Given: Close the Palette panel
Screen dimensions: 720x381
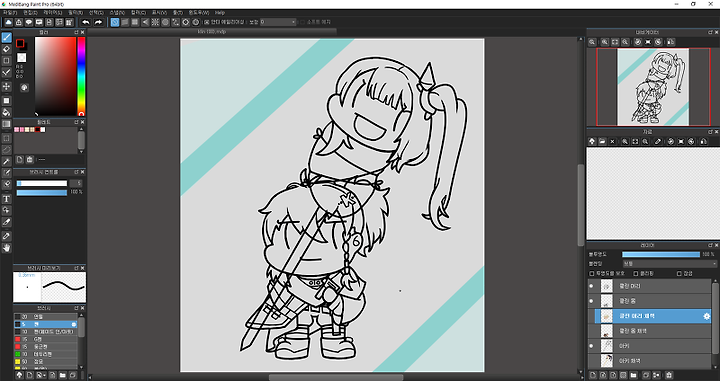Looking at the screenshot, I should point(83,123).
